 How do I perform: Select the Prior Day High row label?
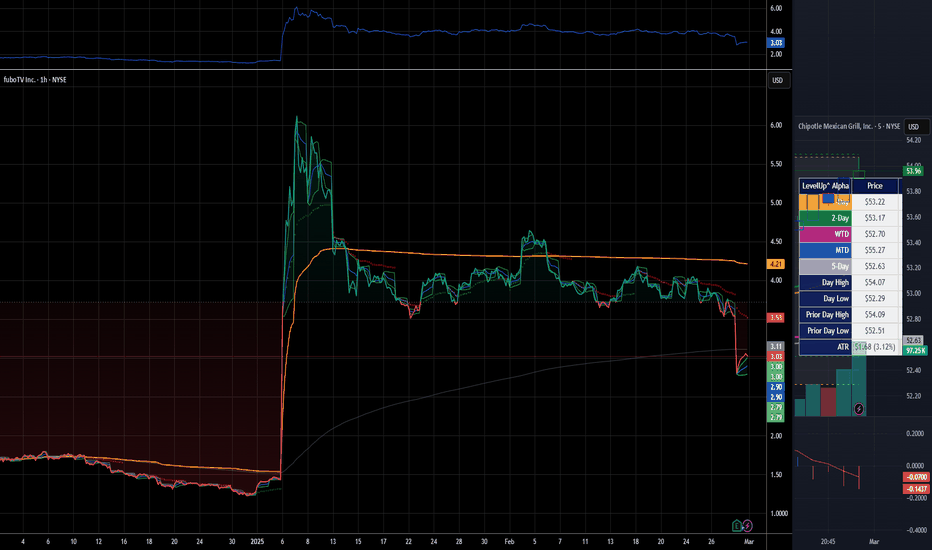click(x=826, y=315)
